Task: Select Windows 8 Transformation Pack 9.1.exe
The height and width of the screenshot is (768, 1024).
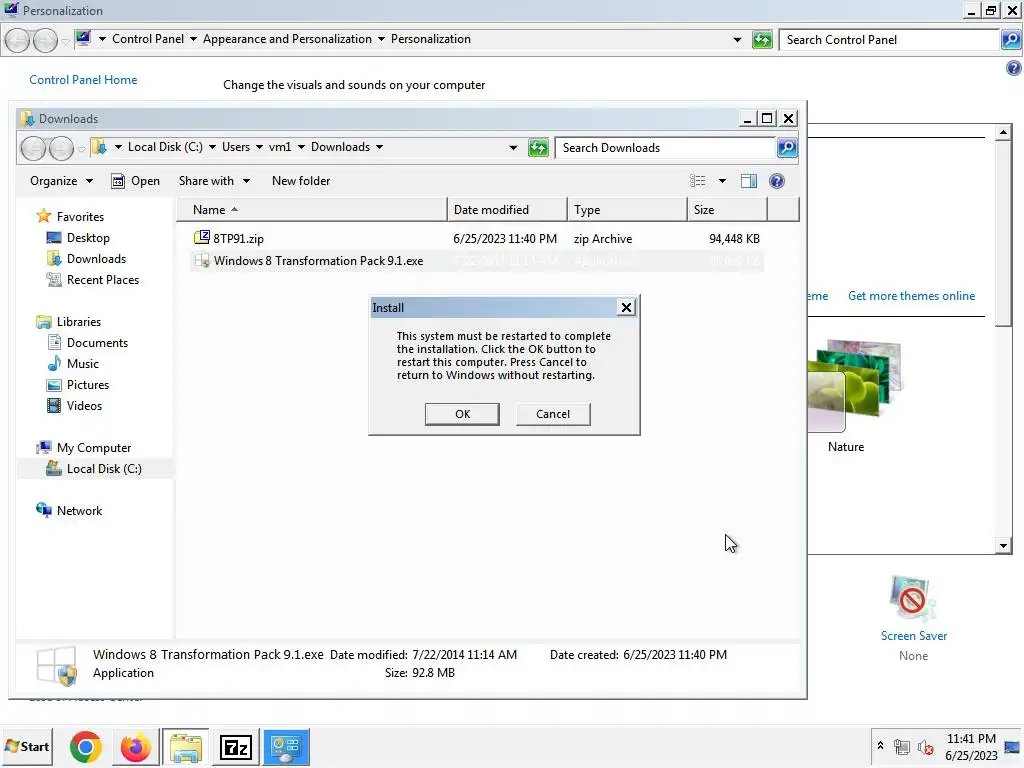Action: [x=318, y=261]
